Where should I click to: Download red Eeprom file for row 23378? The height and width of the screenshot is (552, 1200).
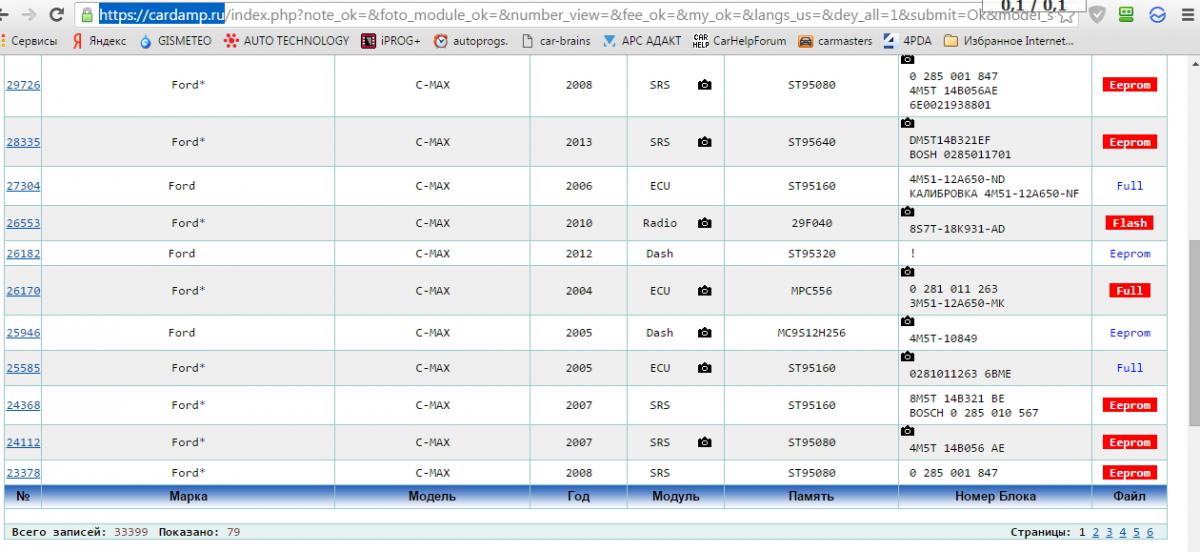(x=1130, y=473)
